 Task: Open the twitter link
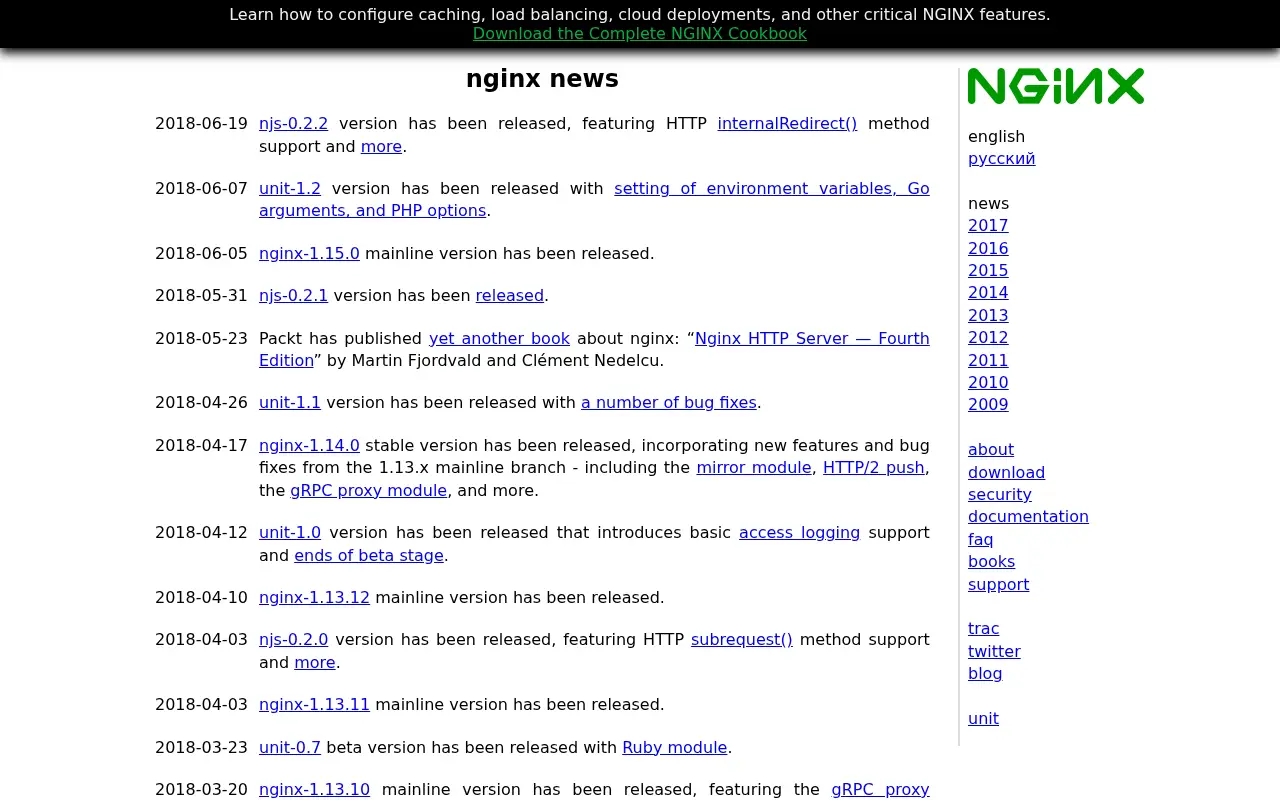pyautogui.click(x=994, y=651)
